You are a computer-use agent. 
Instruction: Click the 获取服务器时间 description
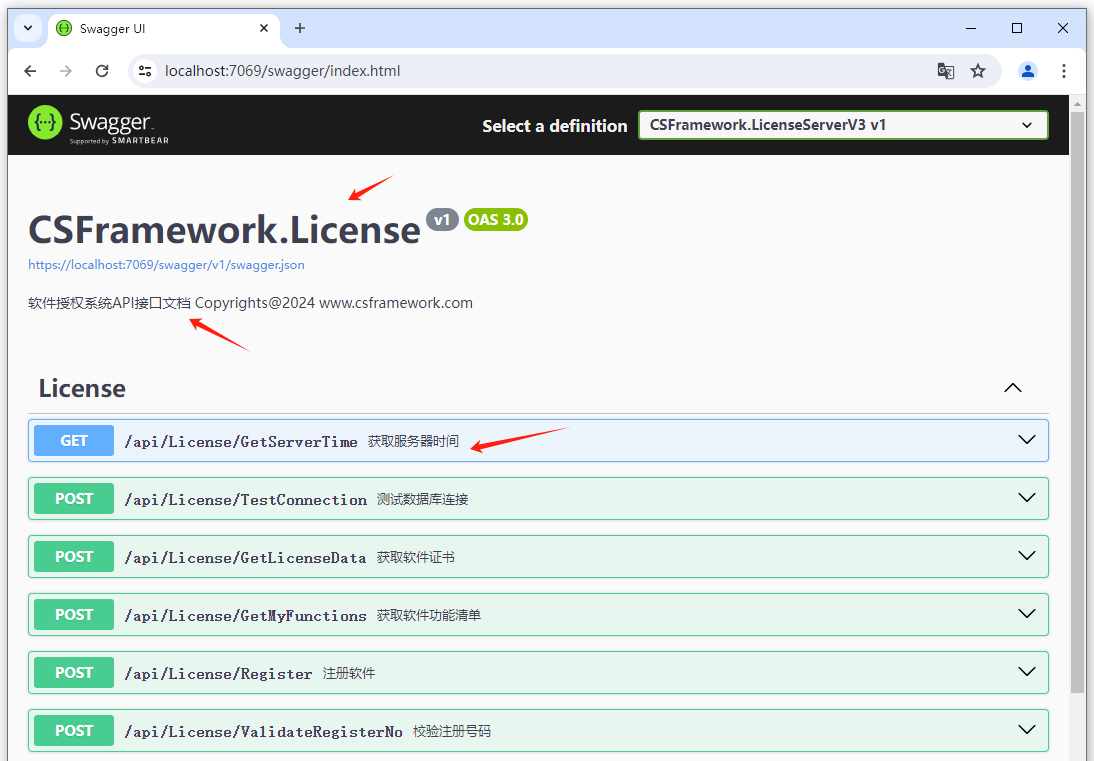click(413, 442)
